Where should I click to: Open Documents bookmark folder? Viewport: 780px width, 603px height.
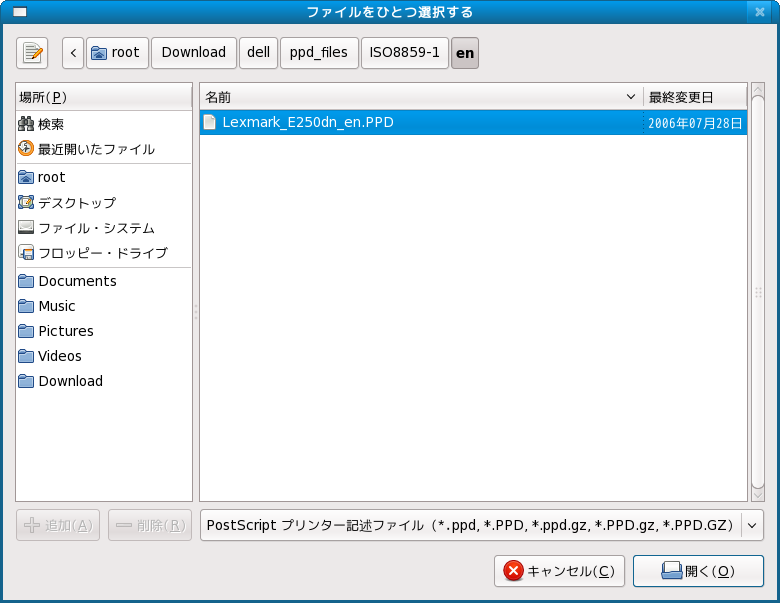[77, 281]
